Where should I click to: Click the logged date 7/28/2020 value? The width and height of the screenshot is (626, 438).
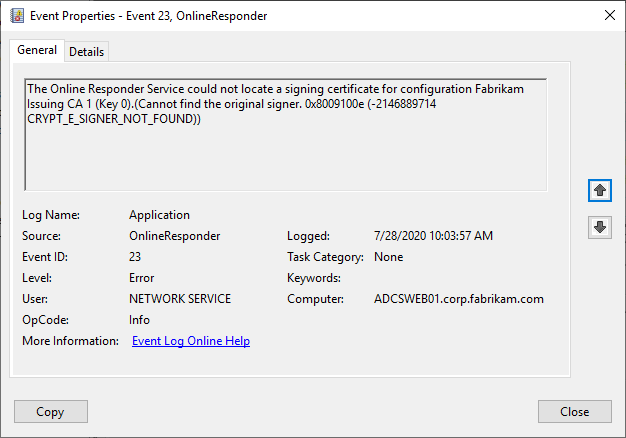[x=431, y=236]
